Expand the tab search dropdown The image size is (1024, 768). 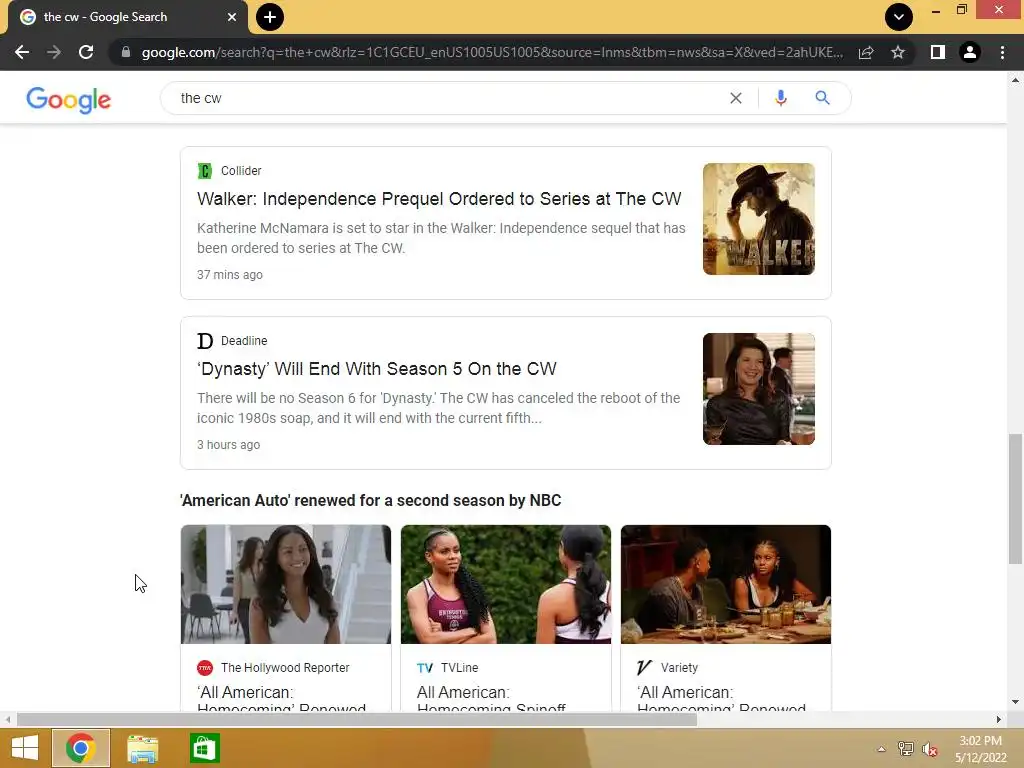pos(899,17)
